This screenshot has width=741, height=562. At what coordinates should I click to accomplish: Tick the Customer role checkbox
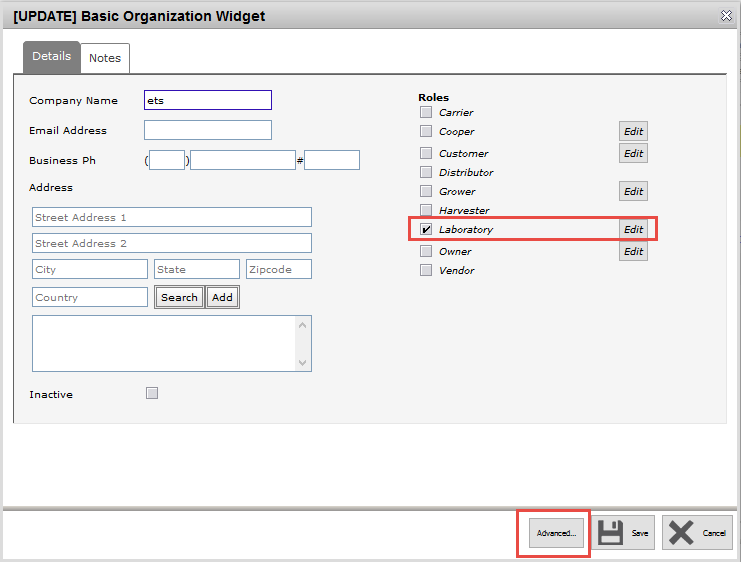pos(426,153)
